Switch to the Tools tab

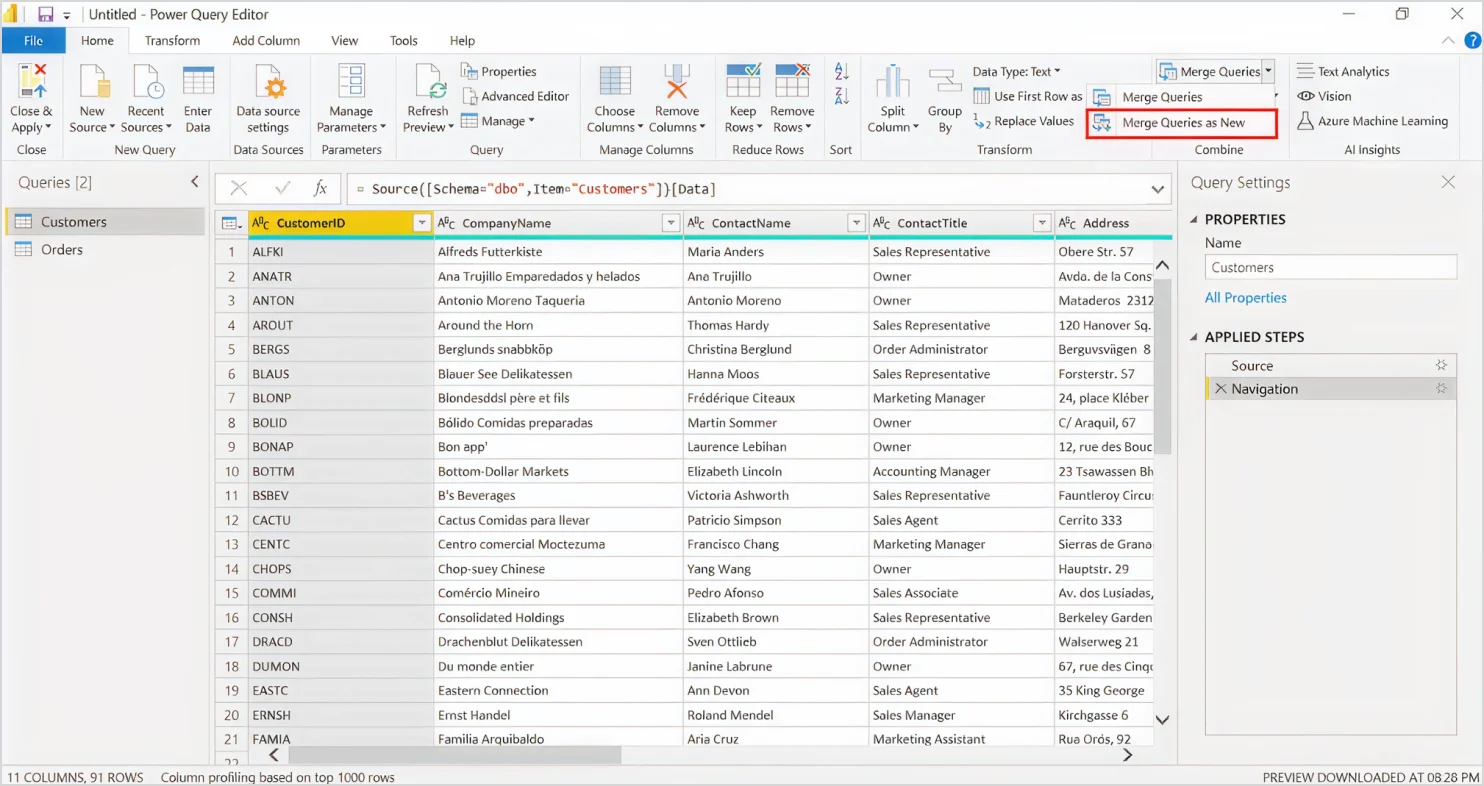404,41
